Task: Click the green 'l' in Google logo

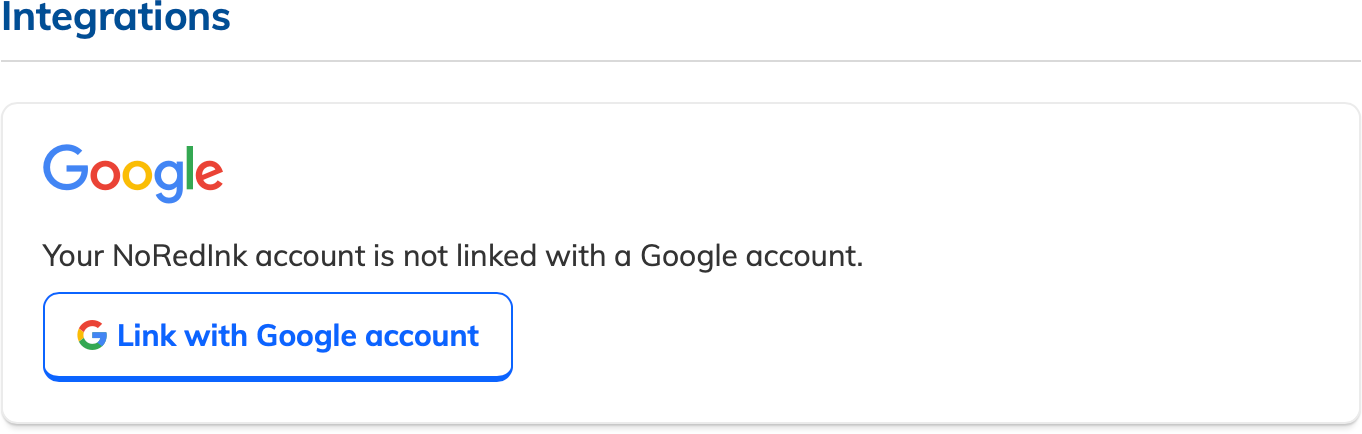Action: (187, 168)
